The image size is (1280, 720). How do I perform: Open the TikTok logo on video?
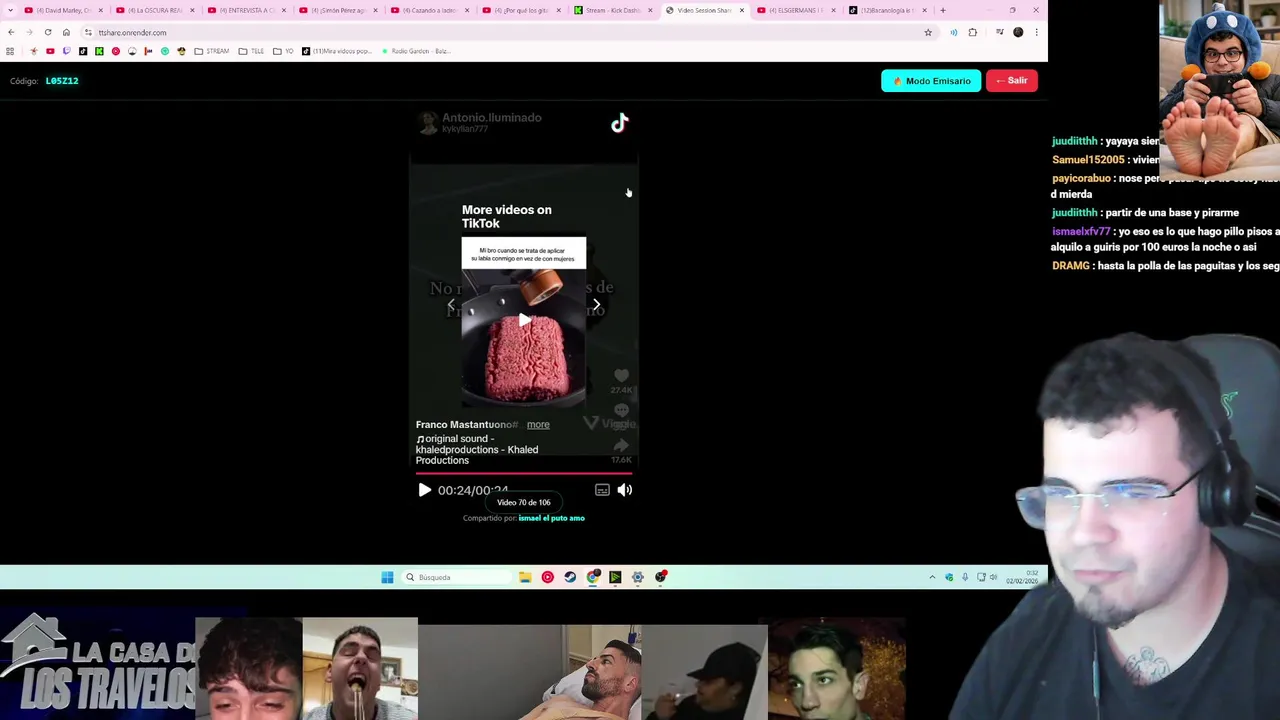pyautogui.click(x=620, y=123)
